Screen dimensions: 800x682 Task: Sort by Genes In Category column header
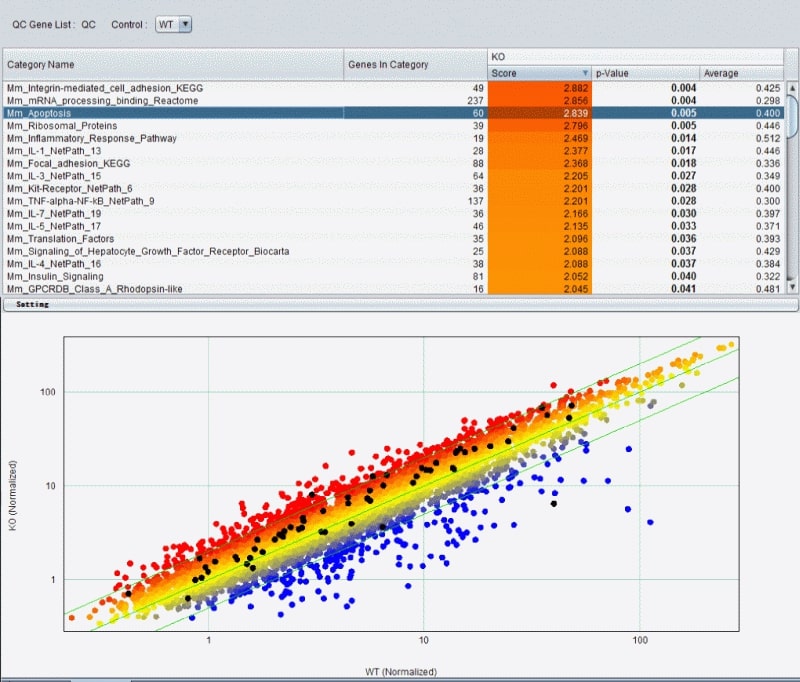tap(415, 65)
